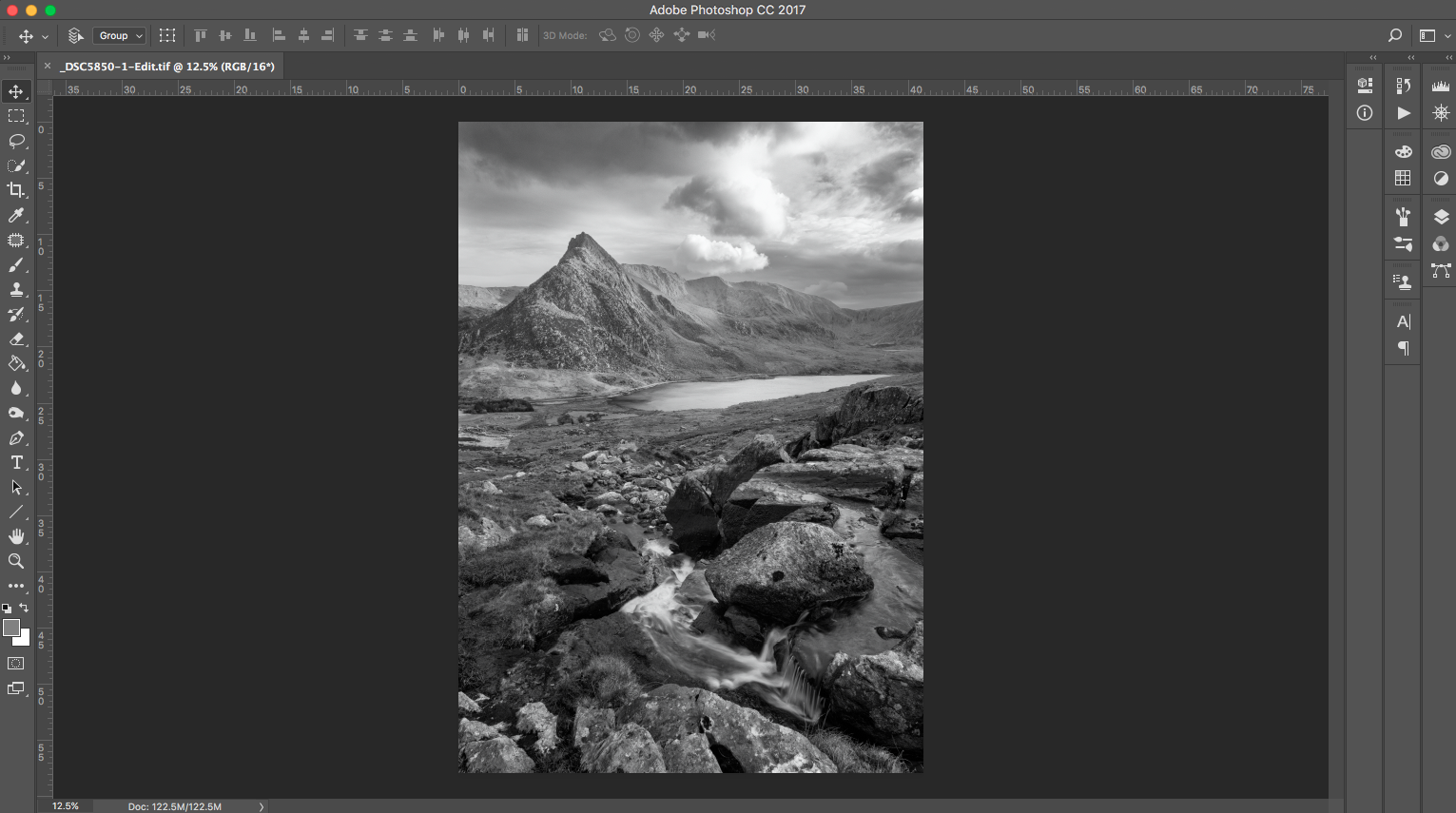Open the Edit Toolbar three-dots menu
1456x813 pixels.
(16, 586)
